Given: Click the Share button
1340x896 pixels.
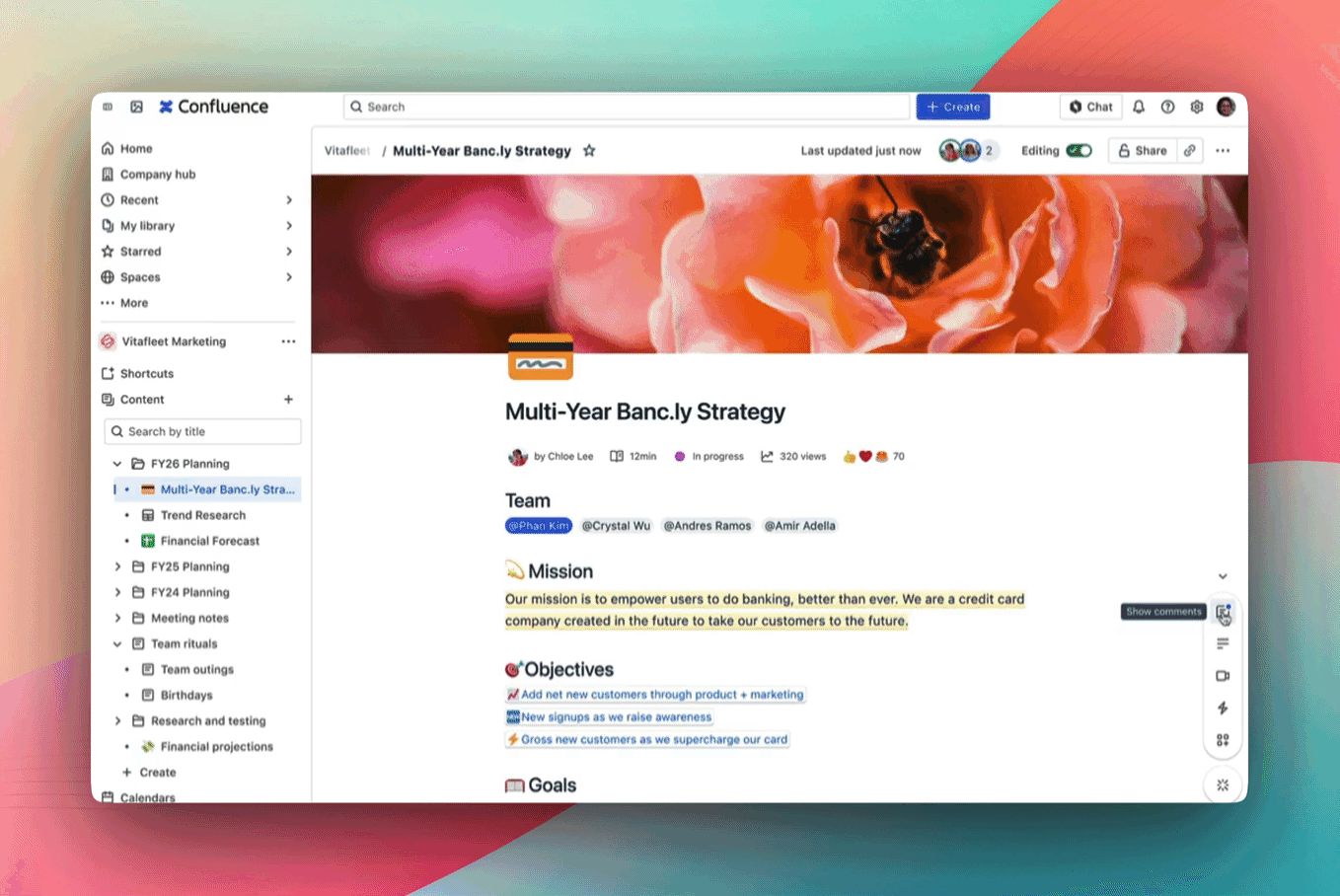Looking at the screenshot, I should click(1142, 151).
